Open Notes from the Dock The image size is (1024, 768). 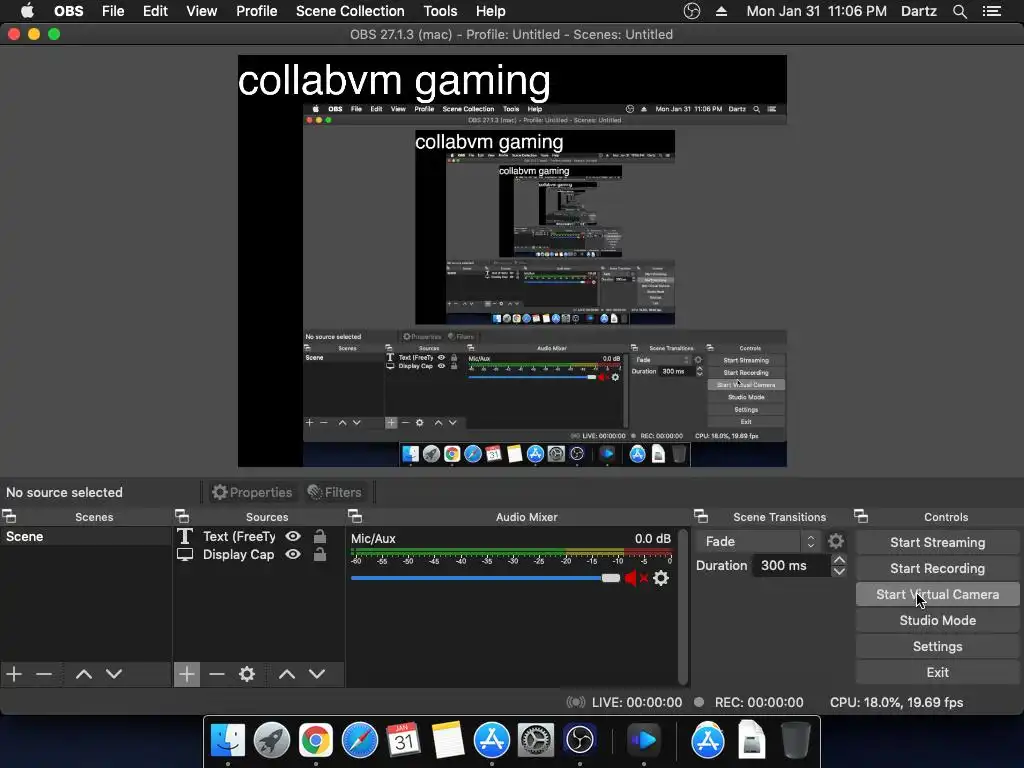[448, 740]
